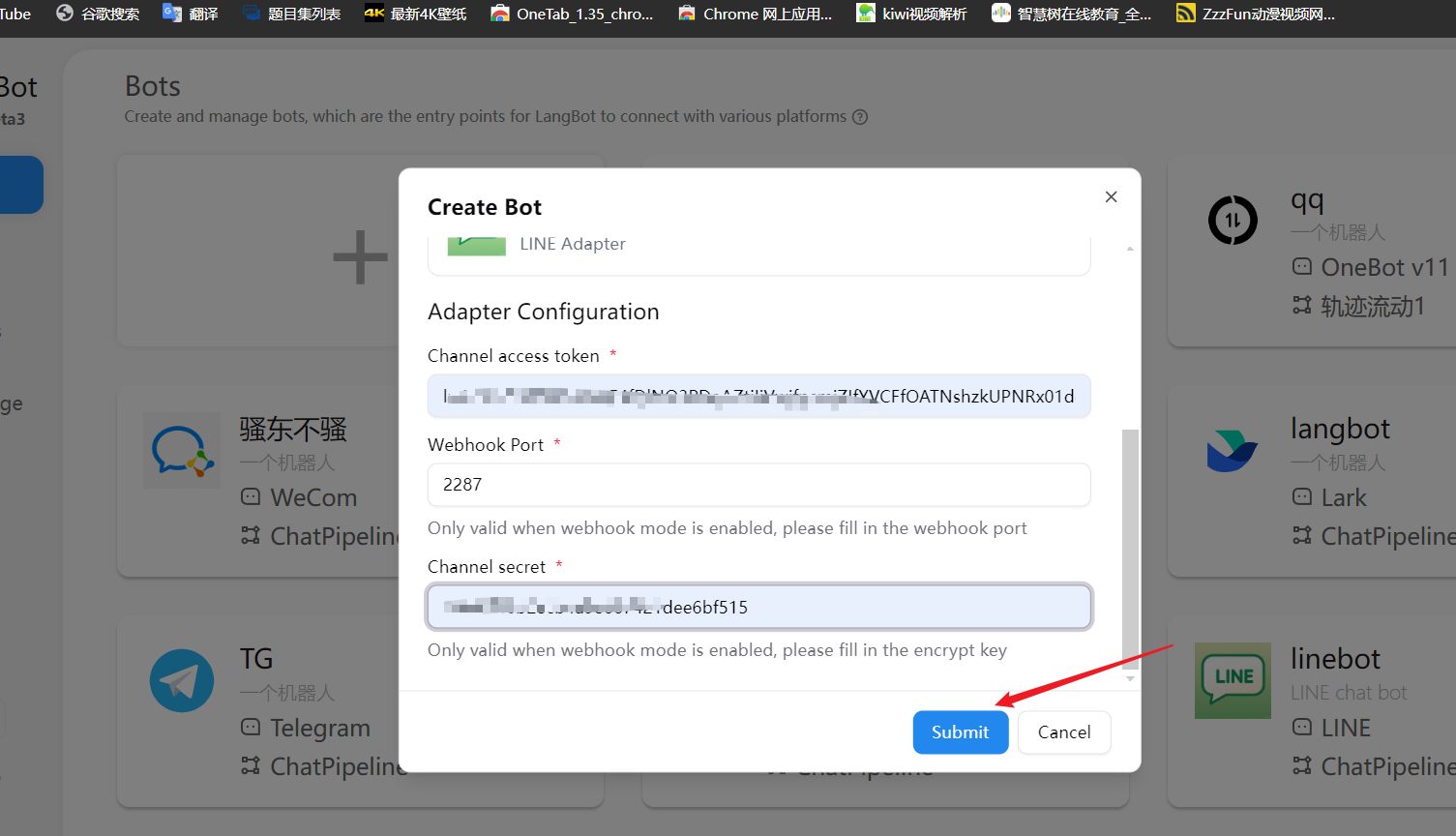This screenshot has height=836, width=1456.
Task: Open the 翻译 bookmark
Action: (191, 14)
